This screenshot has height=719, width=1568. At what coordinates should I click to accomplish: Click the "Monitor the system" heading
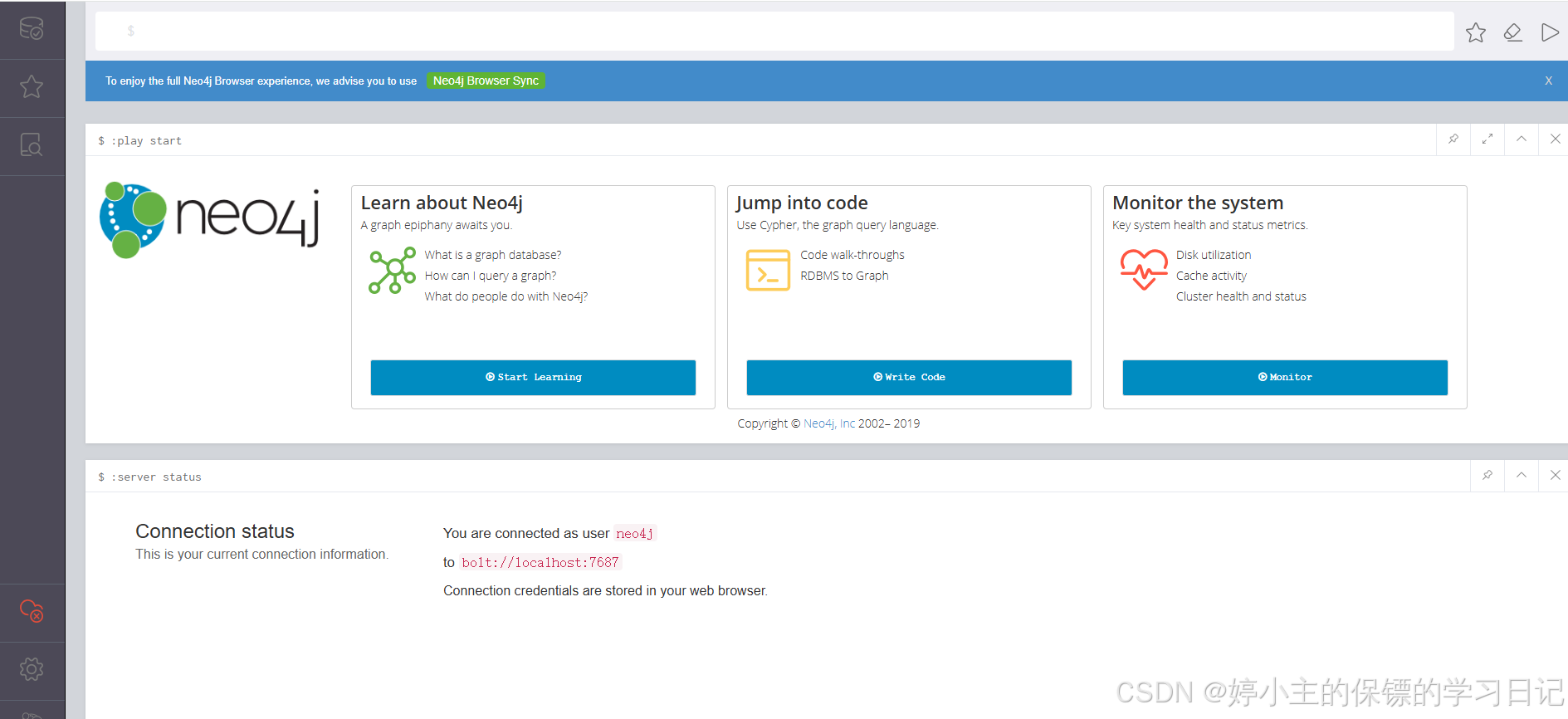tap(1198, 203)
